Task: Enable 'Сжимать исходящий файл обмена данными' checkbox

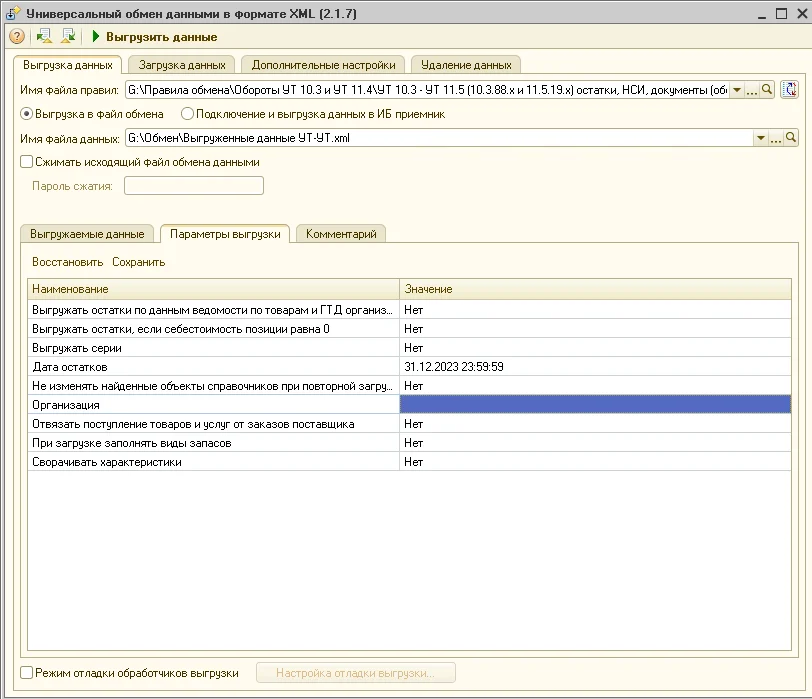Action: tap(27, 162)
